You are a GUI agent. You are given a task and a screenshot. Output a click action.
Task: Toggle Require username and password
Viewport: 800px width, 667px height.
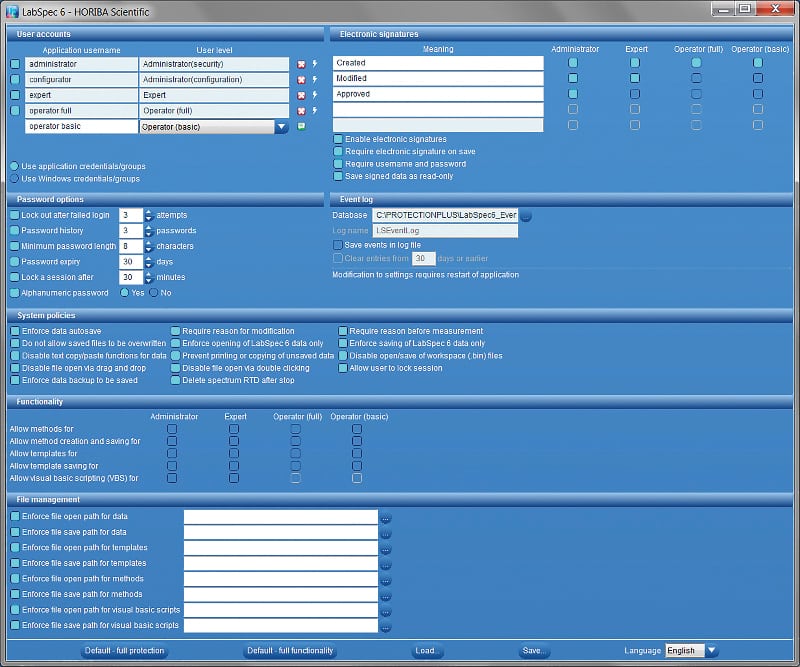point(338,164)
